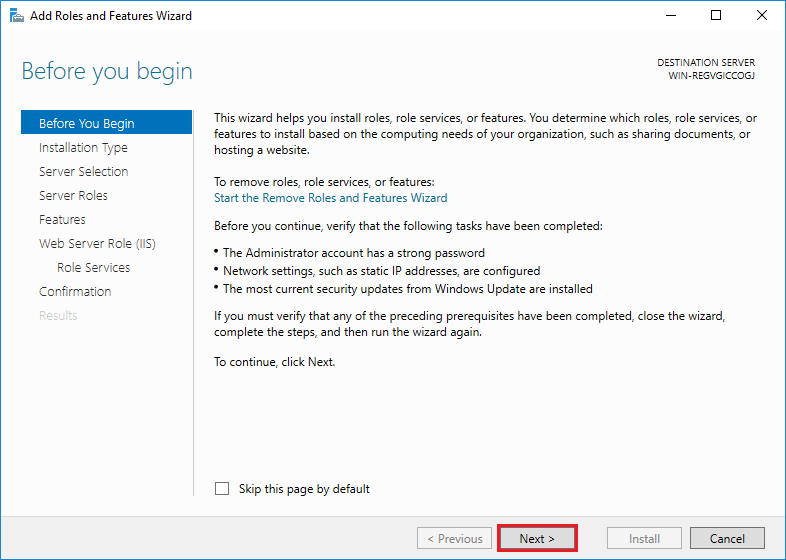Switch to Server Roles step

coord(73,196)
